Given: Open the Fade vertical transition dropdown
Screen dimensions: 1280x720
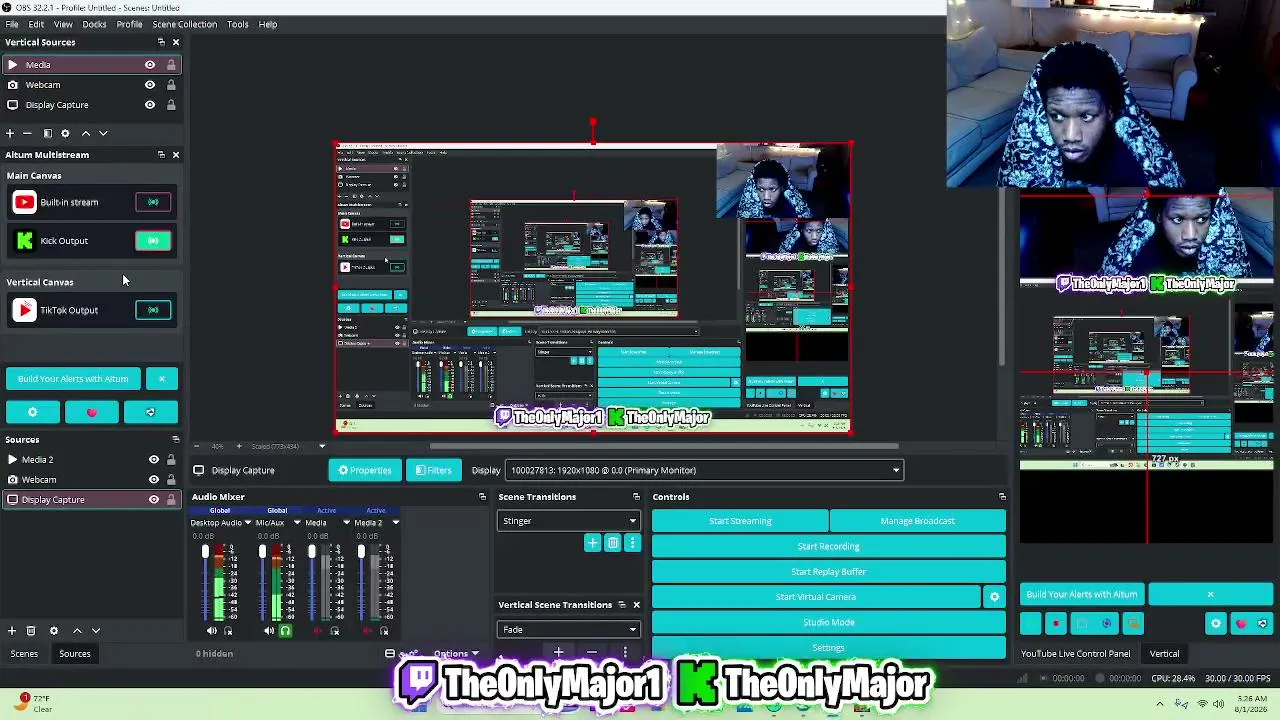Looking at the screenshot, I should (x=568, y=630).
